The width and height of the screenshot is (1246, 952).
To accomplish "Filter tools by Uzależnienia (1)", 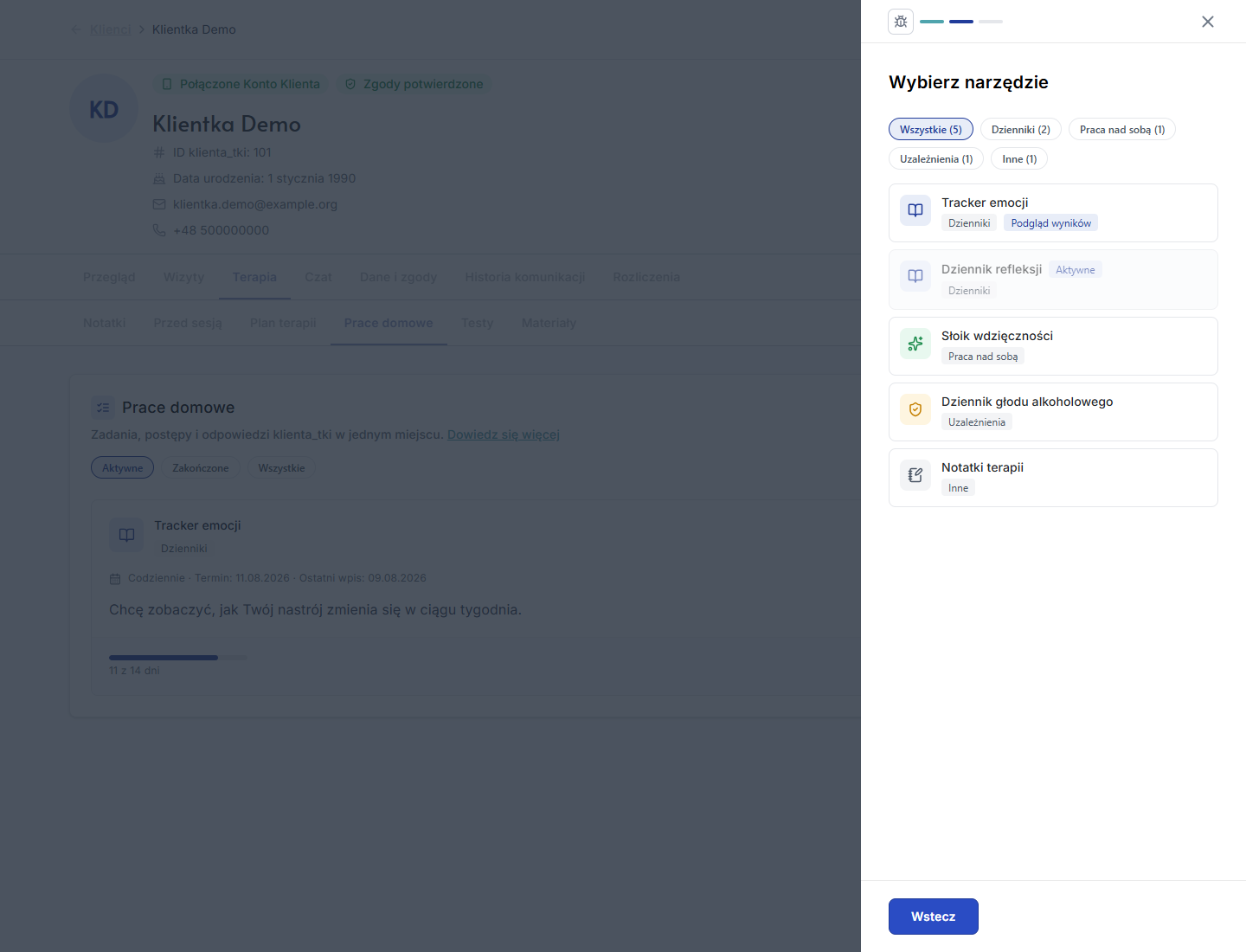I will tap(936, 158).
